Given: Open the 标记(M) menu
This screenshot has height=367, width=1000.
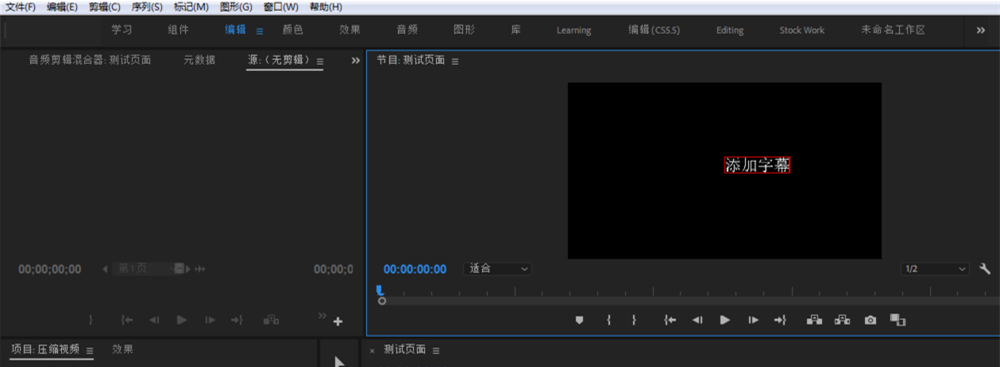Looking at the screenshot, I should pyautogui.click(x=191, y=7).
